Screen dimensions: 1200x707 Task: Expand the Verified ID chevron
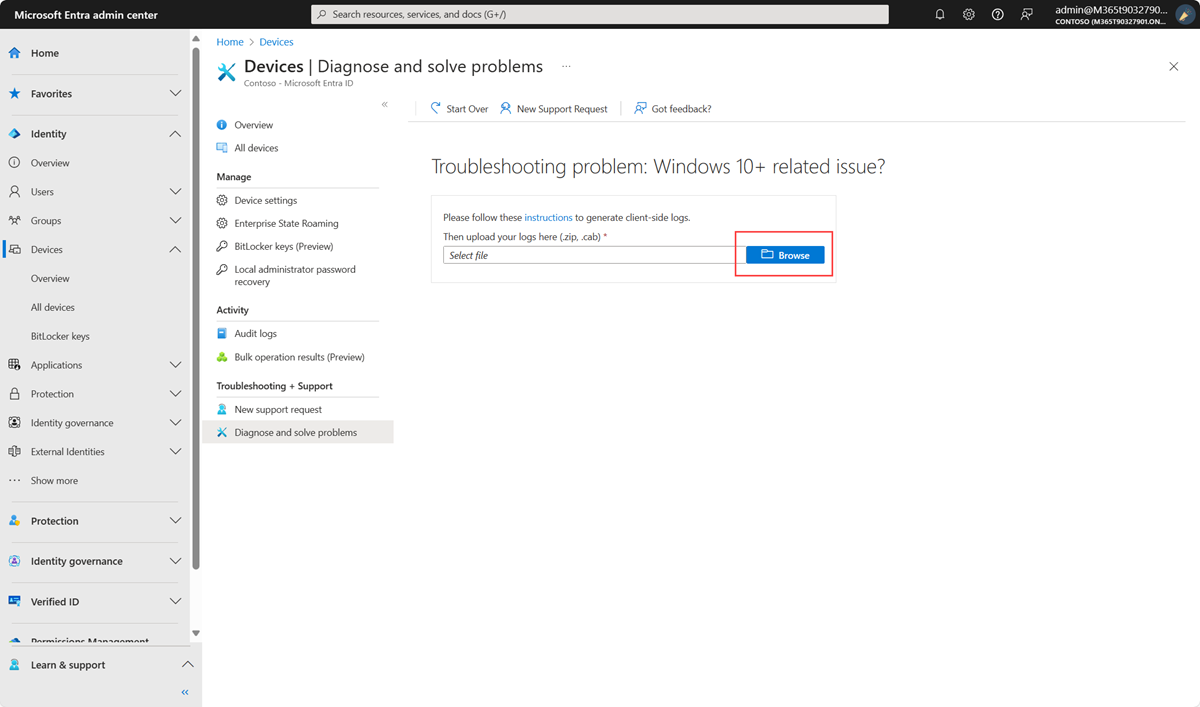[175, 601]
